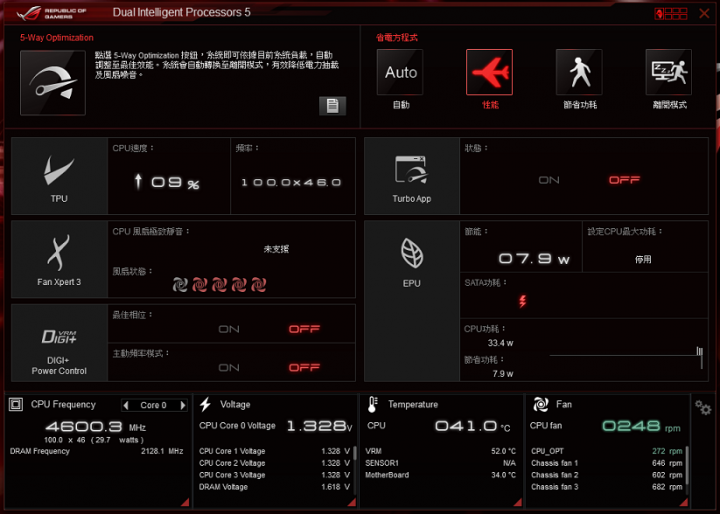Select the walking power saving mode icon
720x514 pixels.
[x=579, y=72]
